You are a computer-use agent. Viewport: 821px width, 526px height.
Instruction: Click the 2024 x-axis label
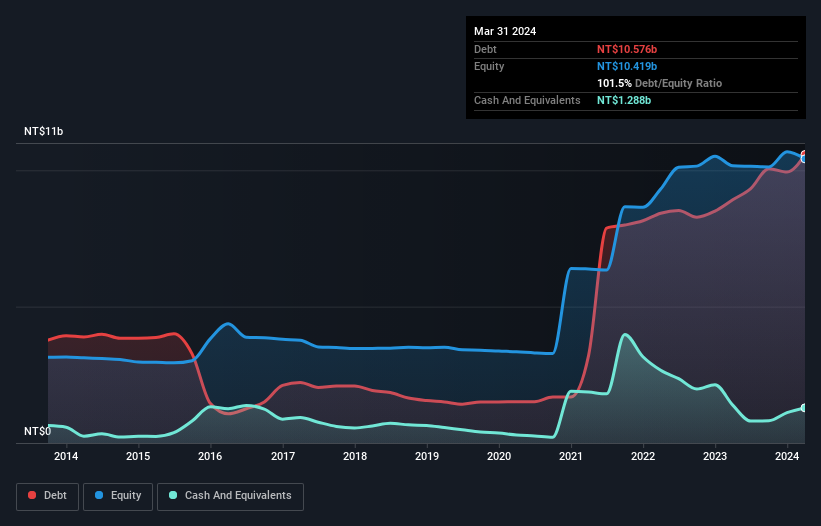787,456
